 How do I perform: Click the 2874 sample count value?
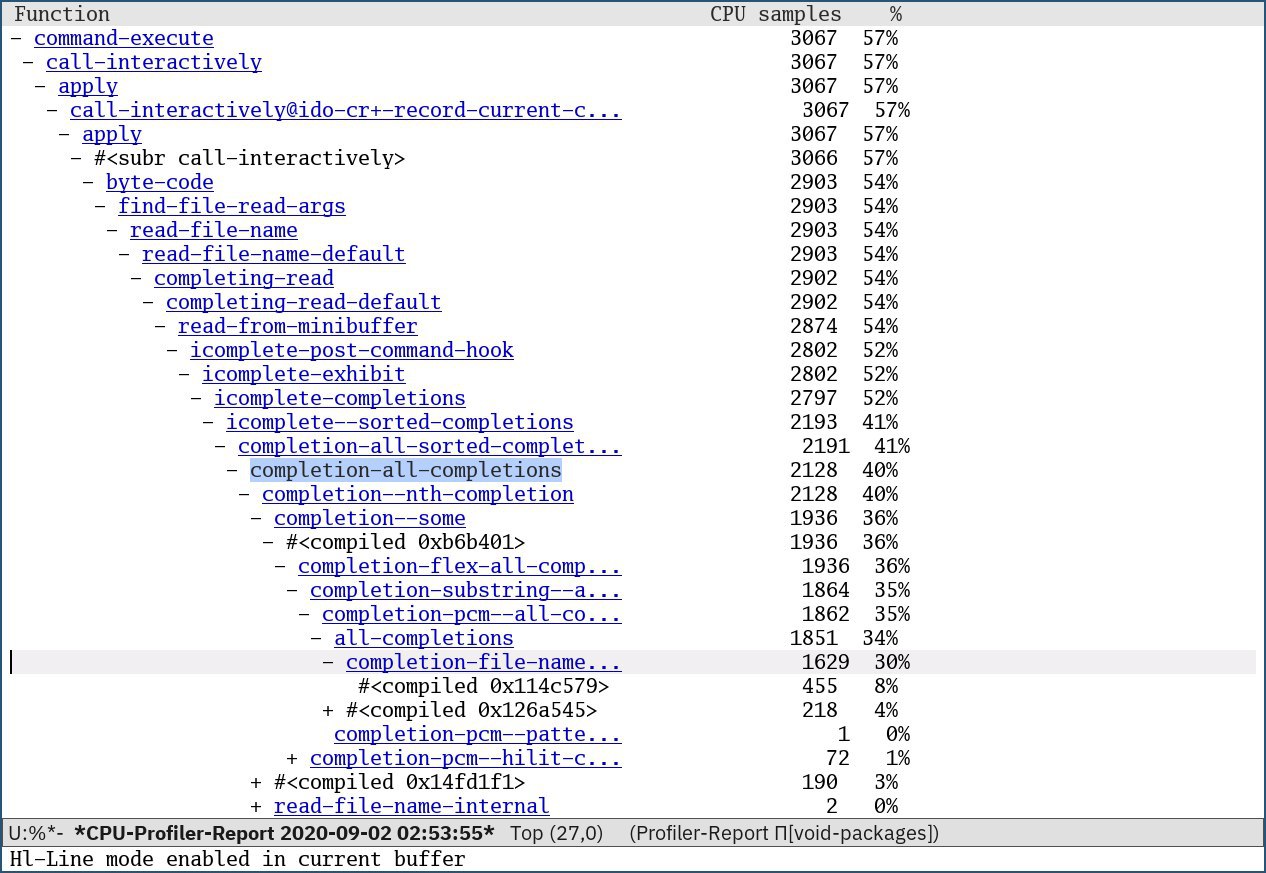814,326
